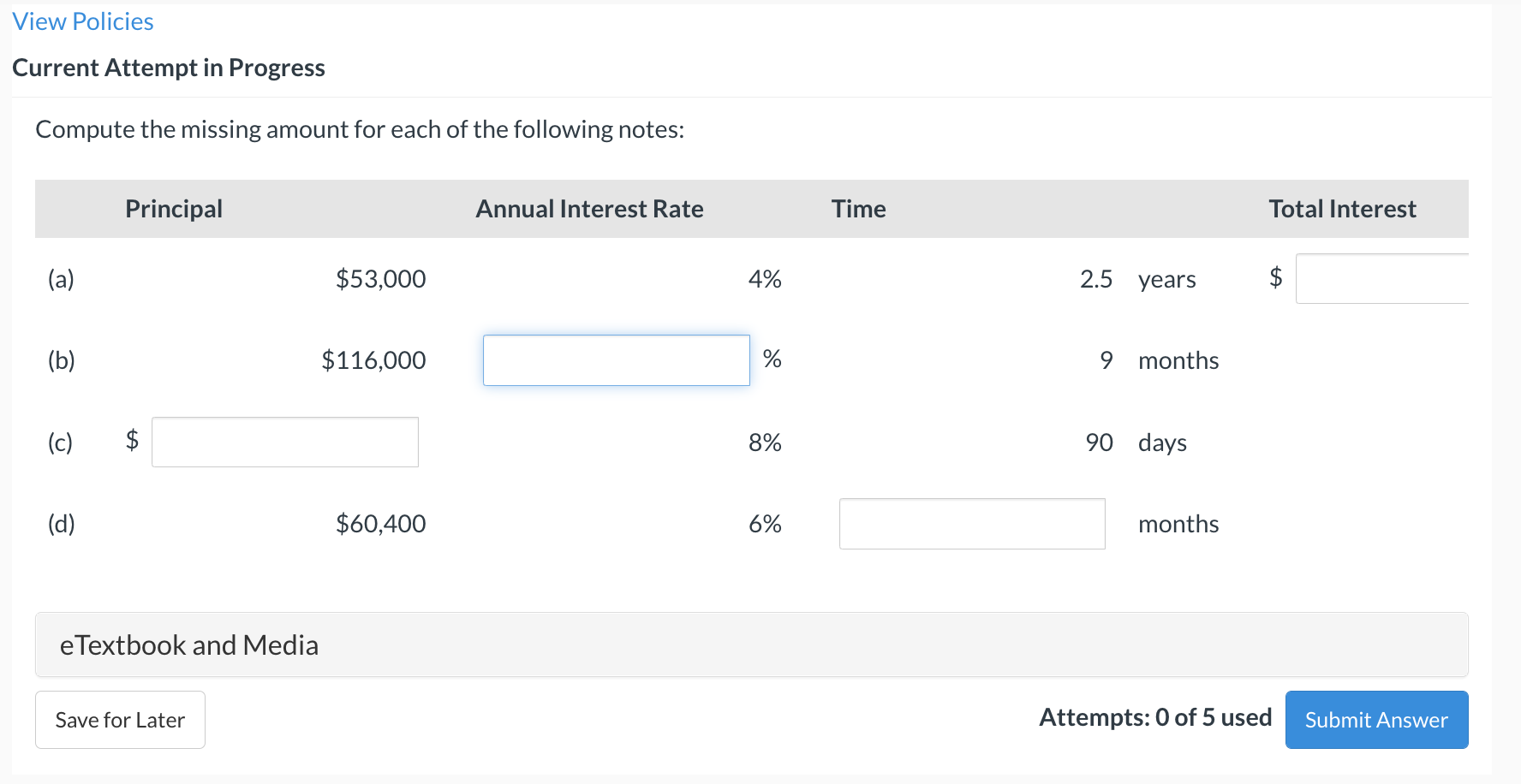Focus the Annual Interest Rate field in row (b)
The image size is (1521, 784).
tap(616, 360)
